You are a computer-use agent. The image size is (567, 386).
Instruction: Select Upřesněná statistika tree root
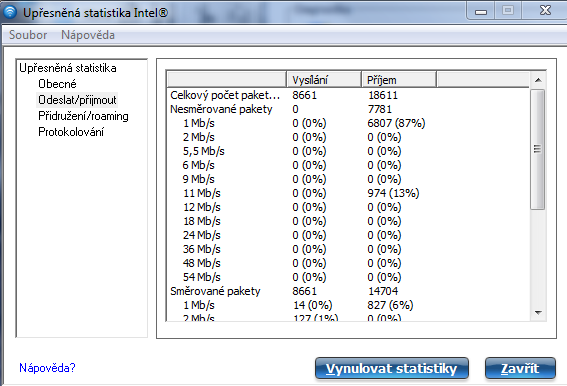[68, 68]
